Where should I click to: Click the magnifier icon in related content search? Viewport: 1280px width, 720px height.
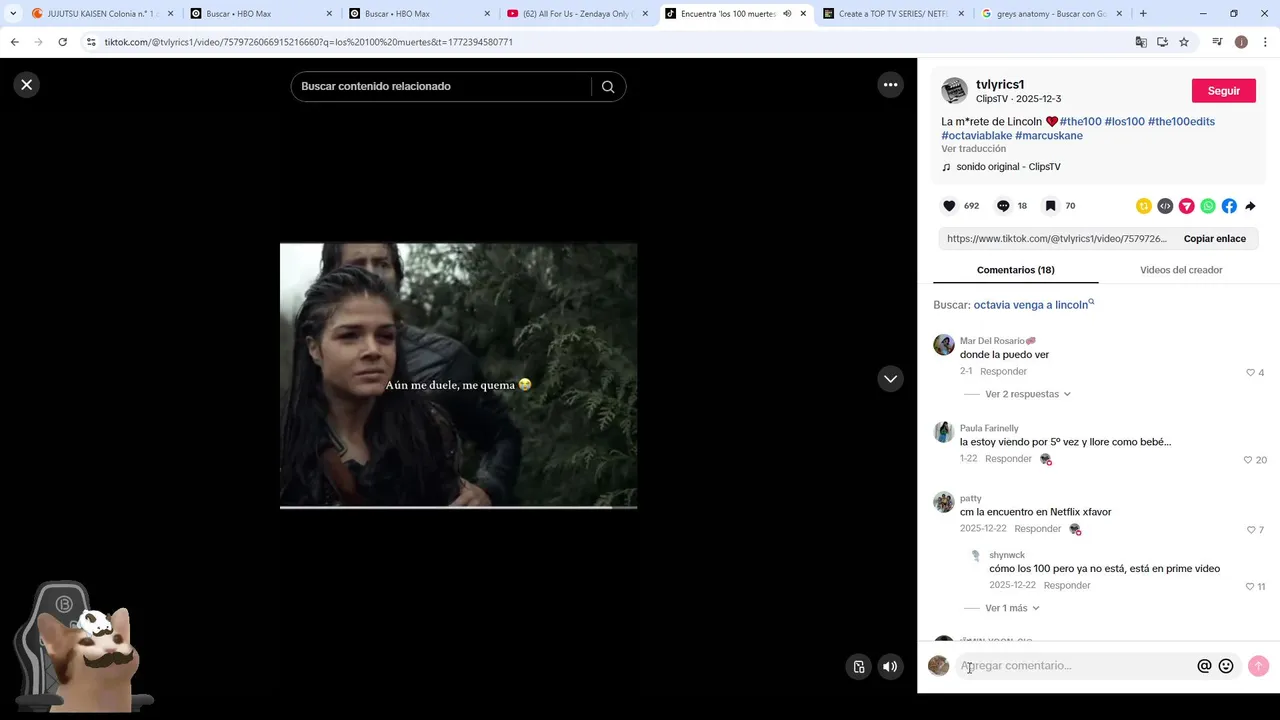click(608, 87)
